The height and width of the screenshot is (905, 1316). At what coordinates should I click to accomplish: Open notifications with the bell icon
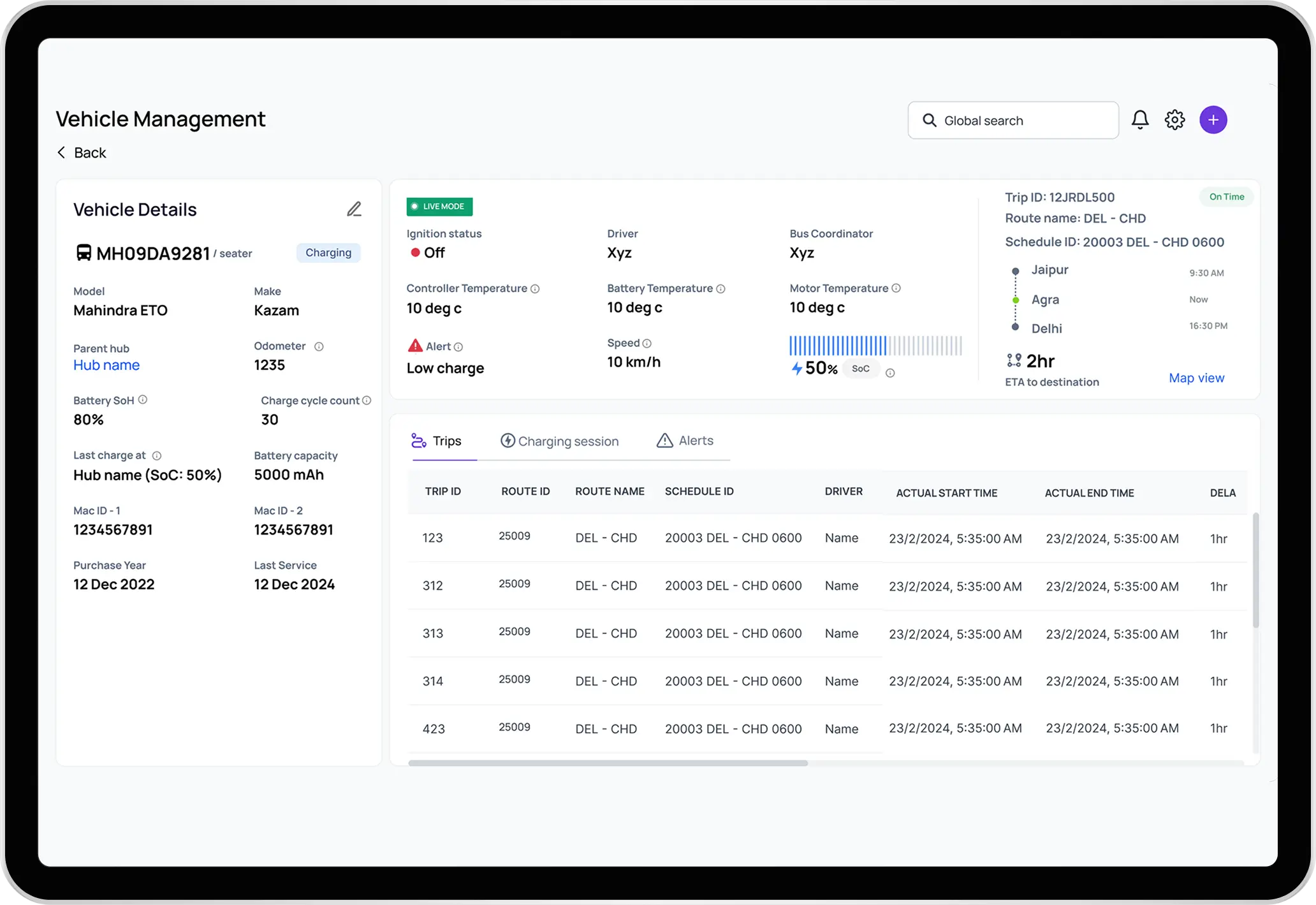(1140, 120)
